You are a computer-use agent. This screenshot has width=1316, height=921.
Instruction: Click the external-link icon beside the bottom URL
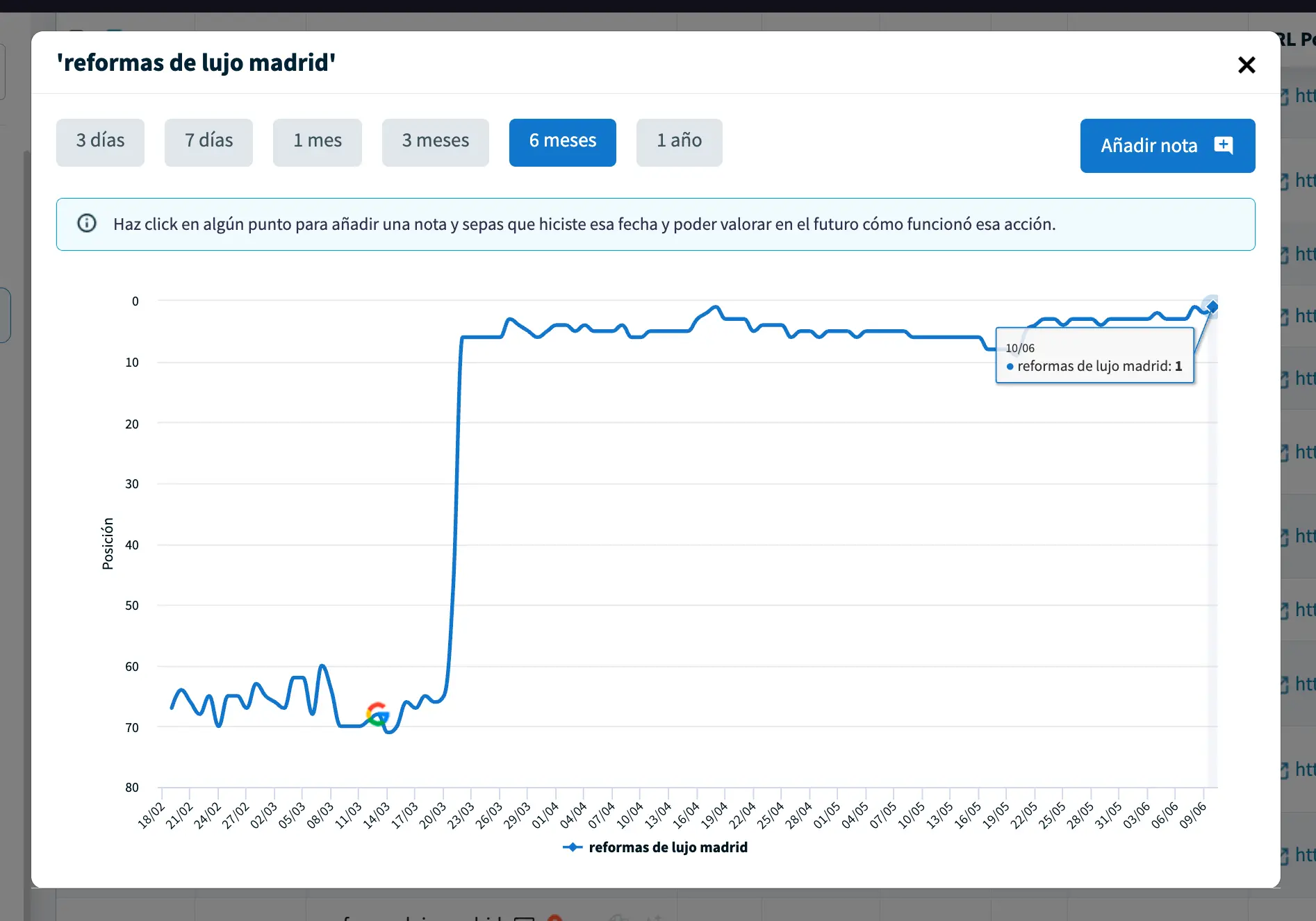[1285, 855]
